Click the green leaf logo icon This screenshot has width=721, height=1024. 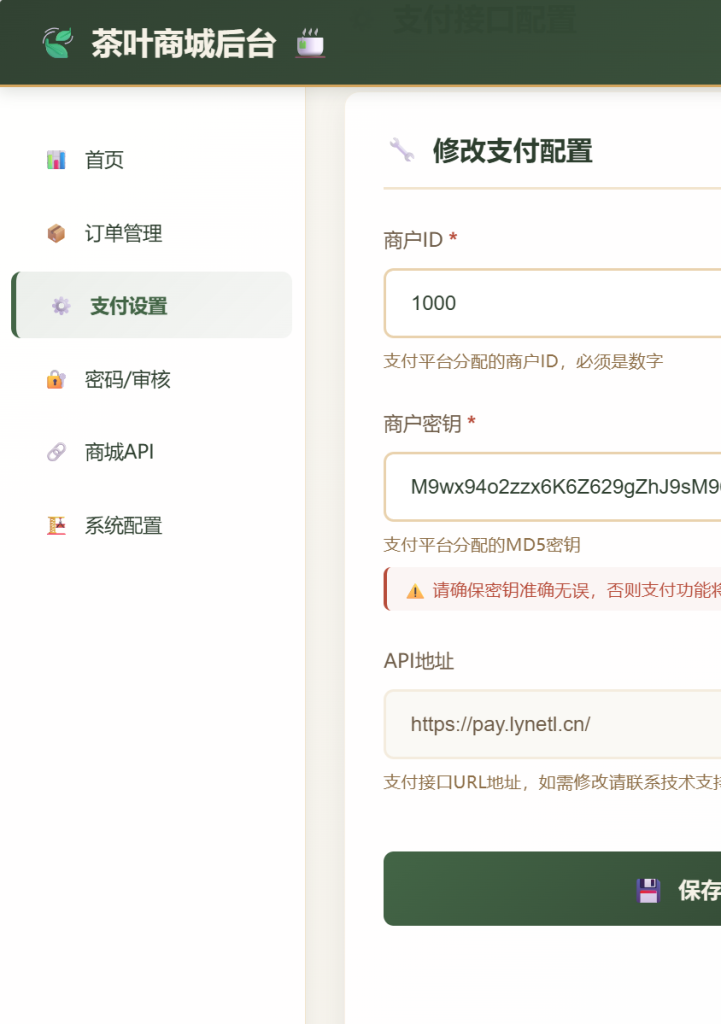tap(57, 43)
